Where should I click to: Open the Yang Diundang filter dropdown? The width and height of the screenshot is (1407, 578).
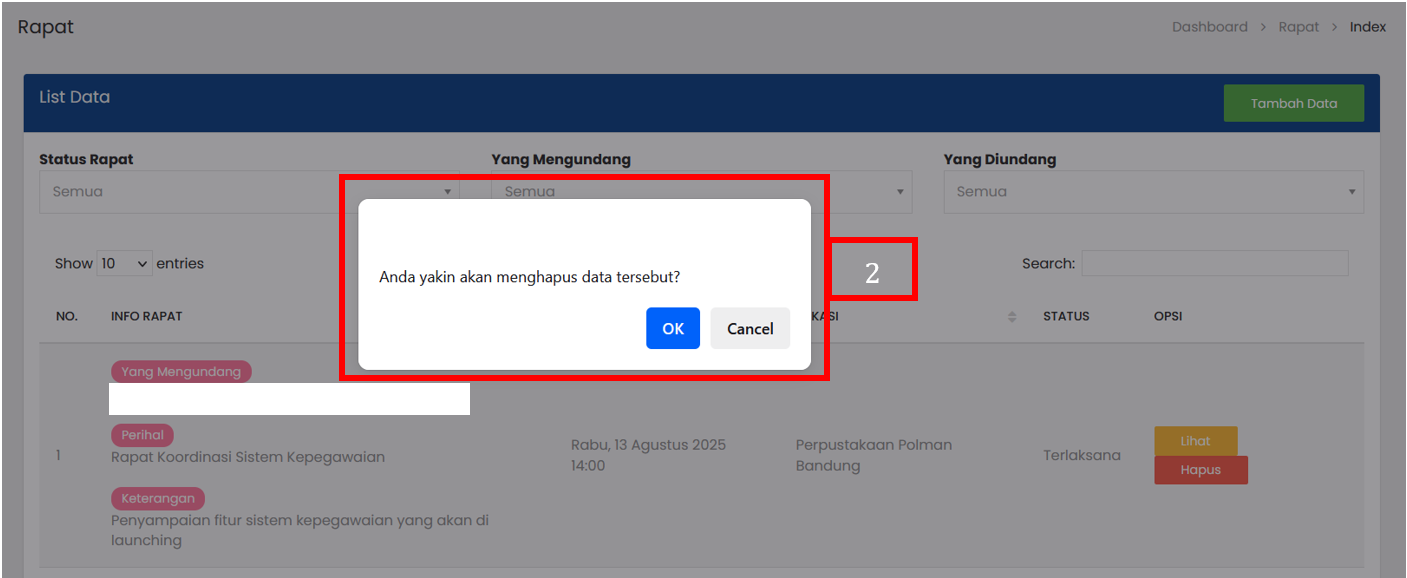coord(1153,192)
